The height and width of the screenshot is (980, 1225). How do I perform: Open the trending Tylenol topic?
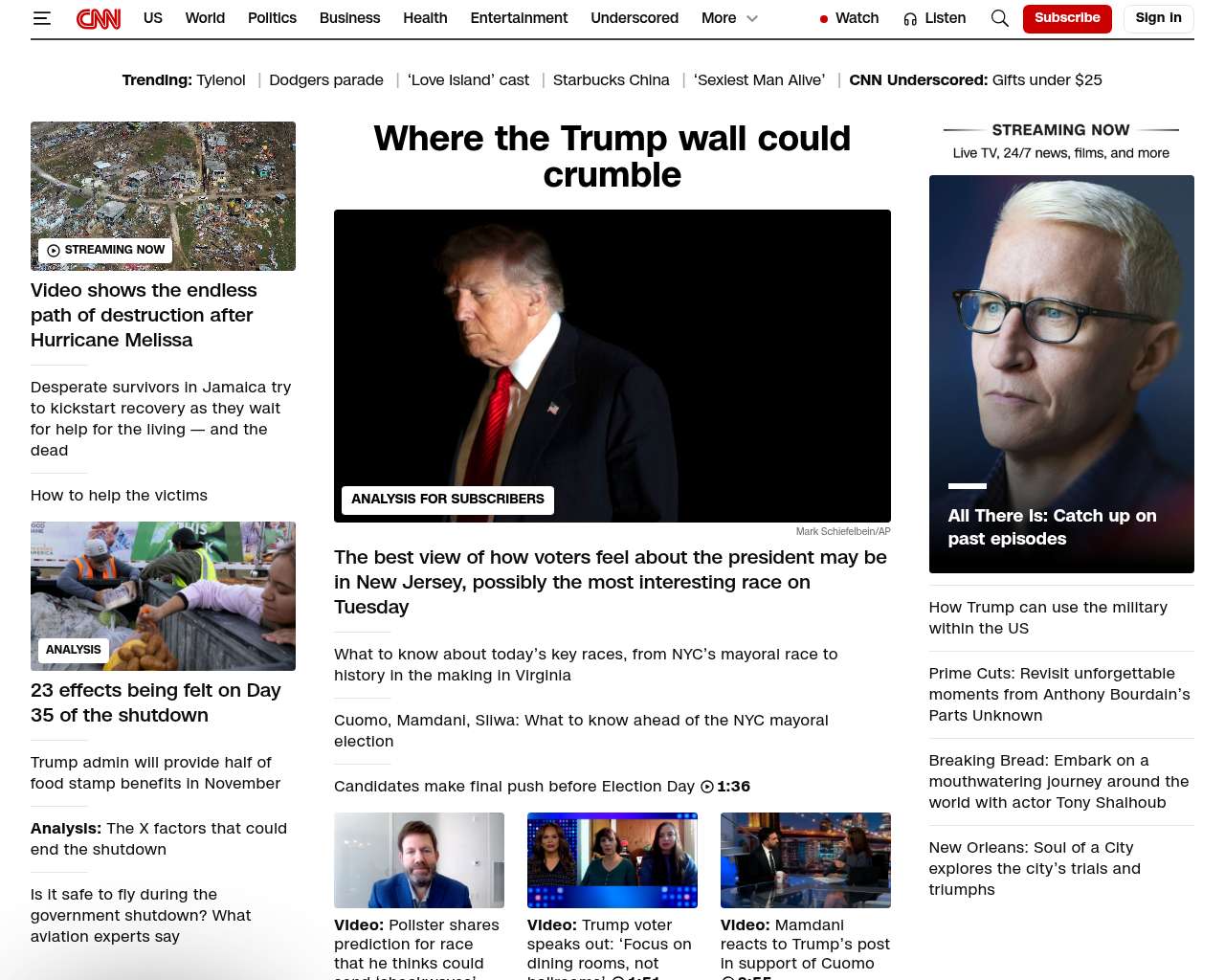click(221, 80)
